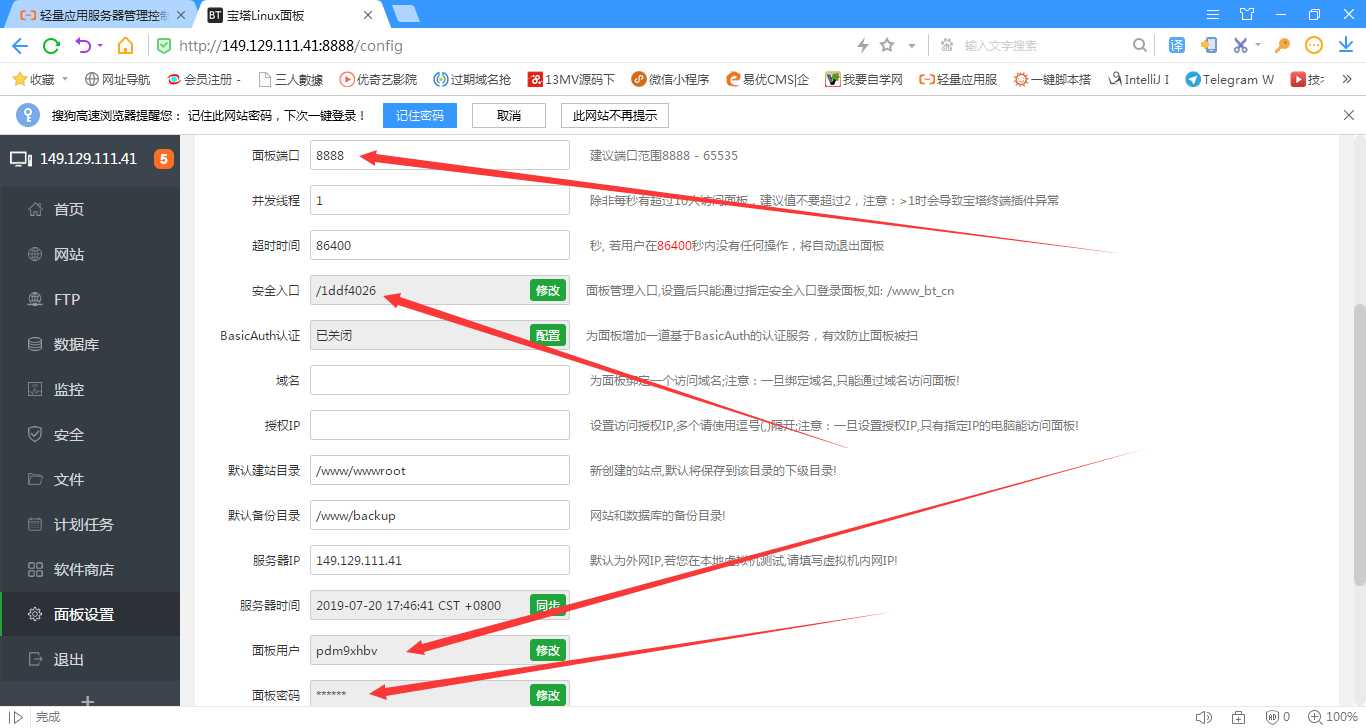Viewport: 1366px width, 728px height.
Task: Focus the 超时时间 input field
Action: pyautogui.click(x=439, y=245)
